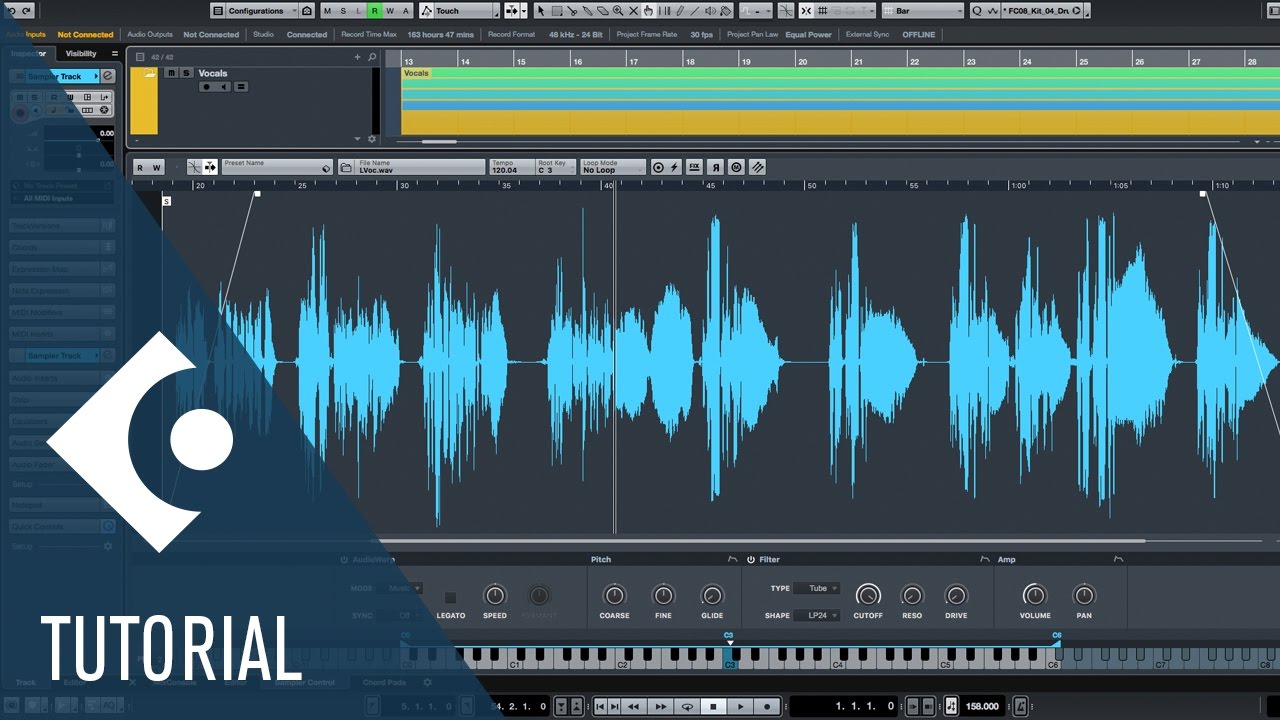Click the sample Tempo 120.04 field
1280x720 pixels.
pyautogui.click(x=510, y=167)
